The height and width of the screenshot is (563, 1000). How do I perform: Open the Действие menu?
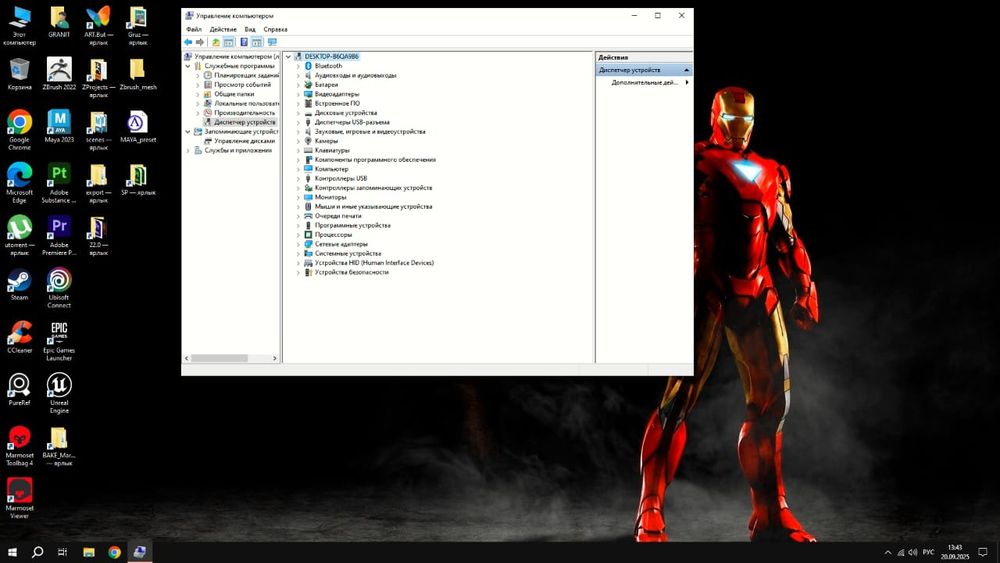[223, 29]
